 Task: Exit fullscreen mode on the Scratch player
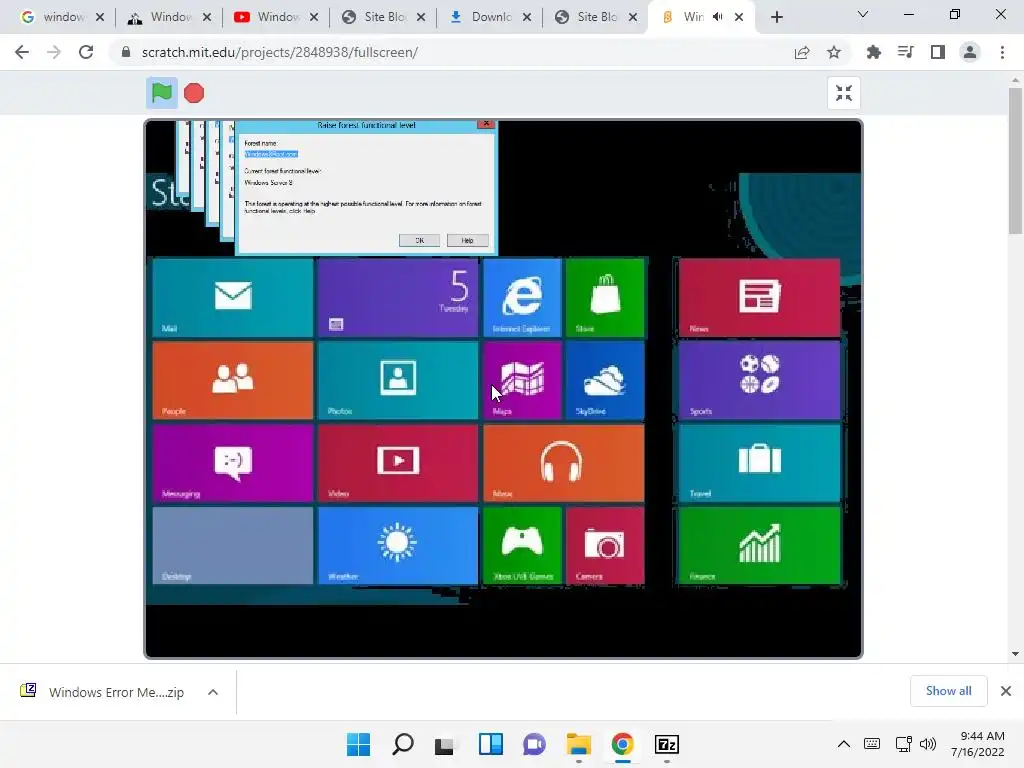pos(843,93)
